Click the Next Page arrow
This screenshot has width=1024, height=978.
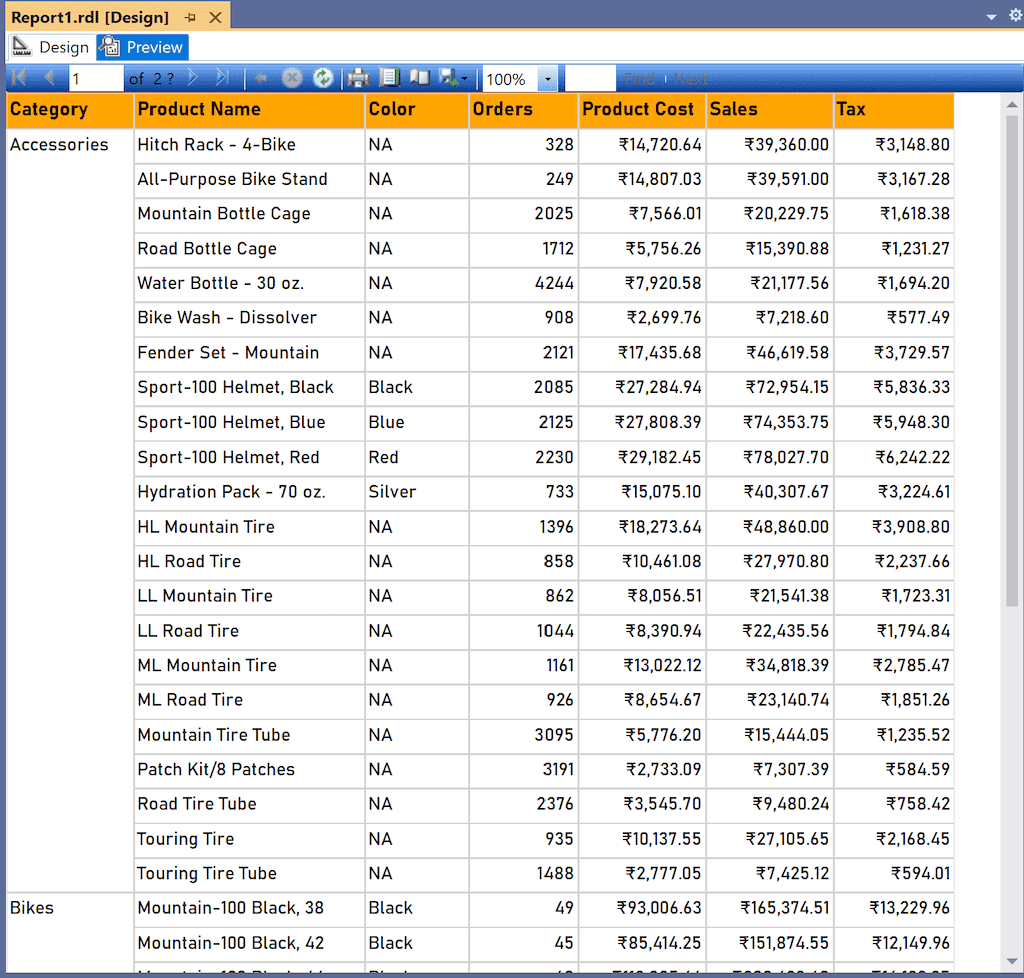193,78
